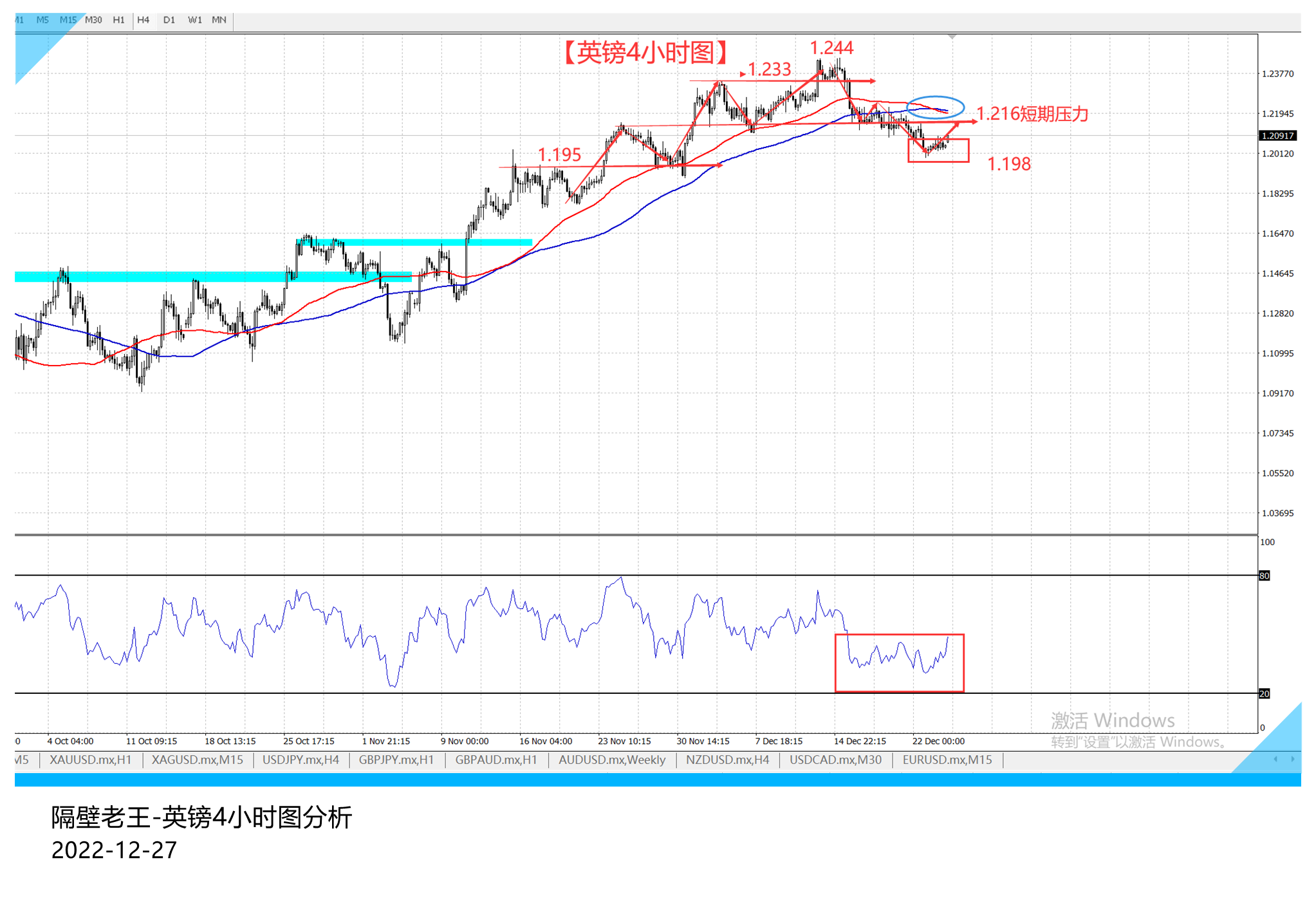Switch chart to M5 timeframe
1316x905 pixels.
(x=42, y=20)
